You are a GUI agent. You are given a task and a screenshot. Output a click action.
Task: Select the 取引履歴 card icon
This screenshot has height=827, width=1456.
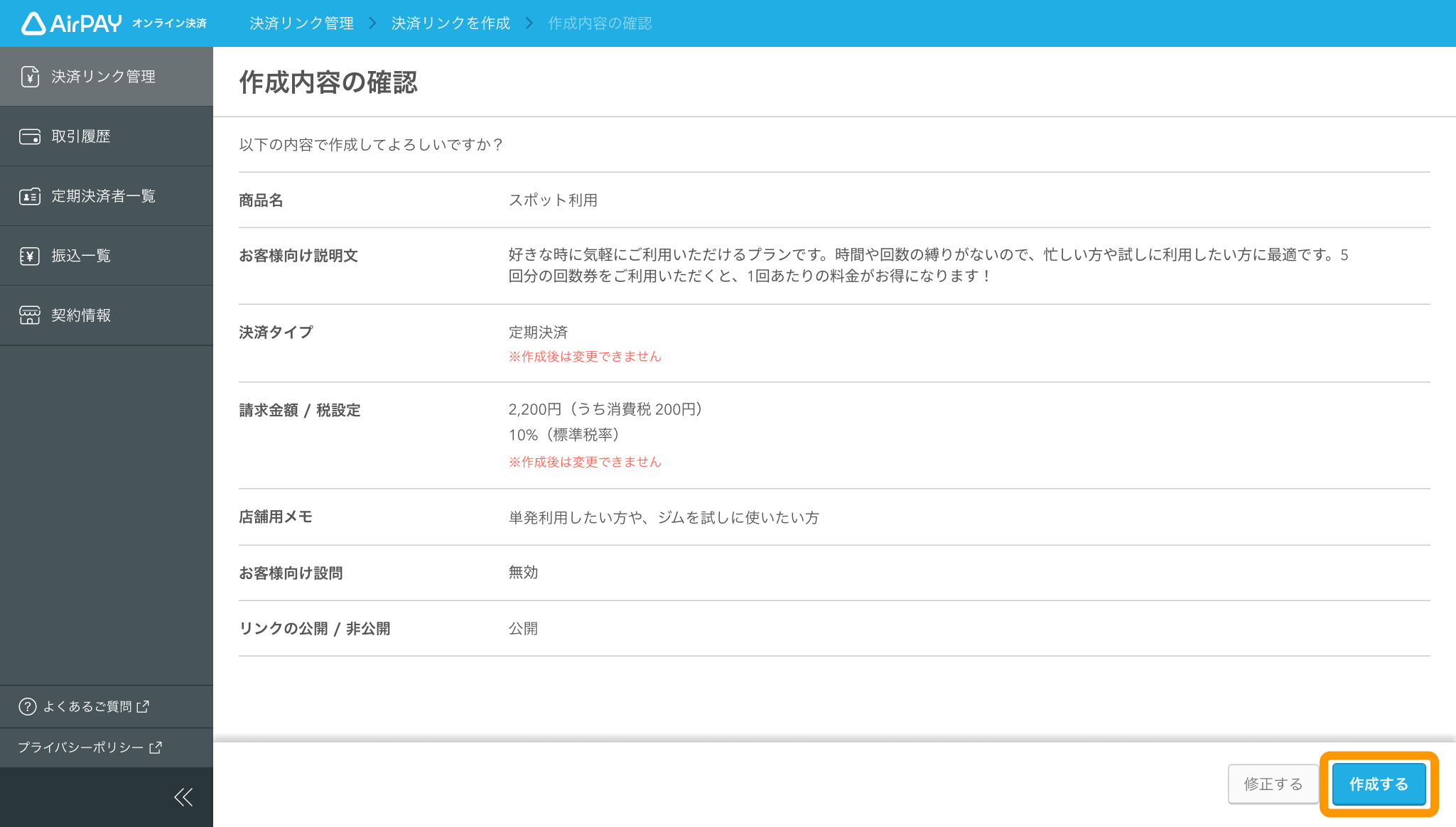pyautogui.click(x=29, y=136)
